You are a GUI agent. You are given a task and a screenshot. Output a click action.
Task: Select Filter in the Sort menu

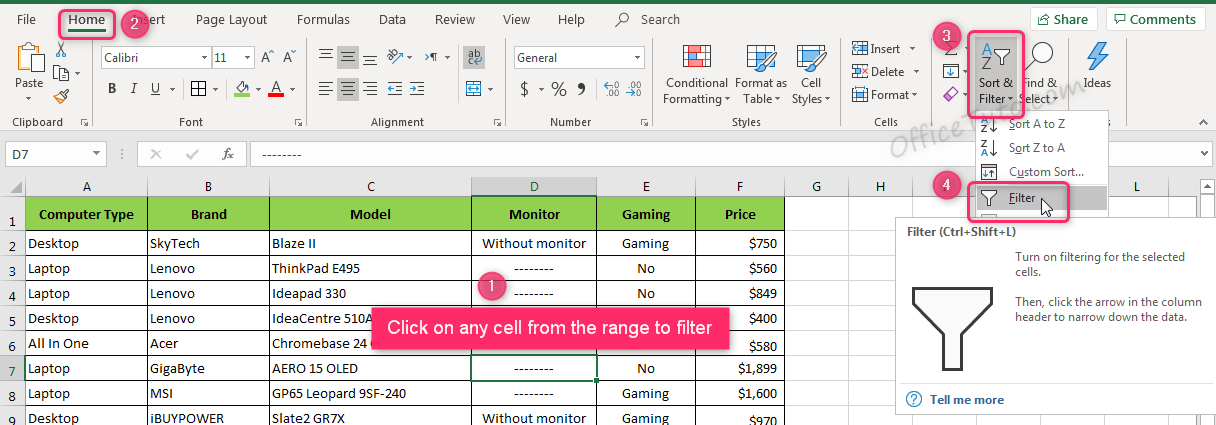point(1040,198)
